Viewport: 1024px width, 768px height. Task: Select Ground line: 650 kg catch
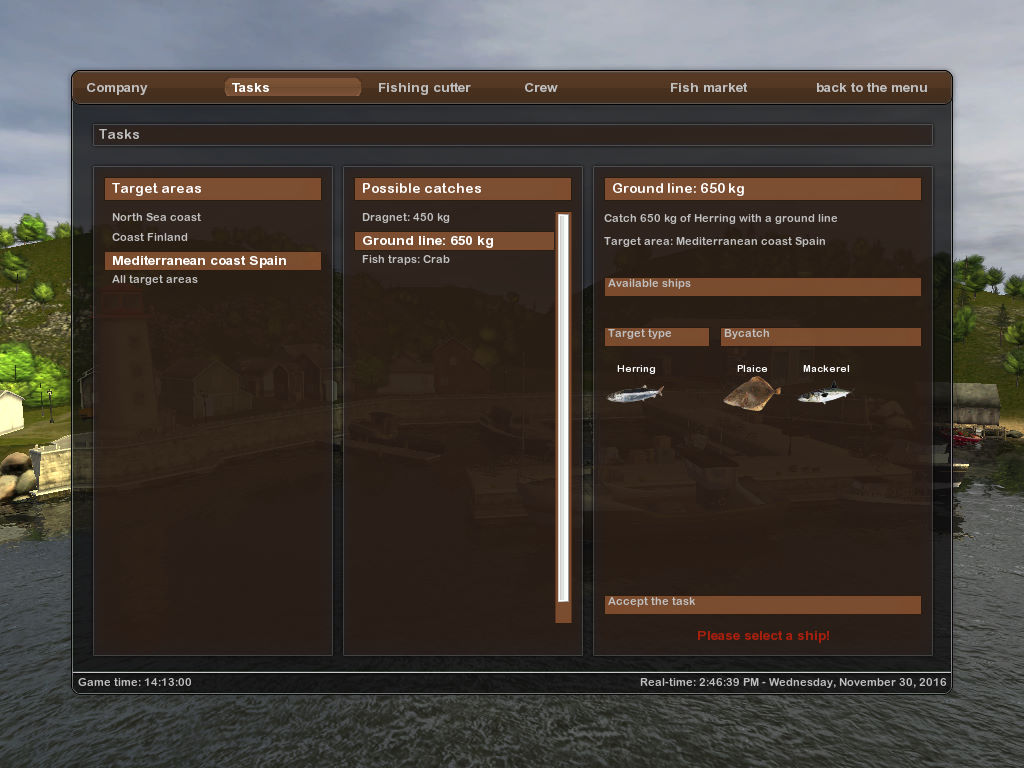click(x=455, y=241)
